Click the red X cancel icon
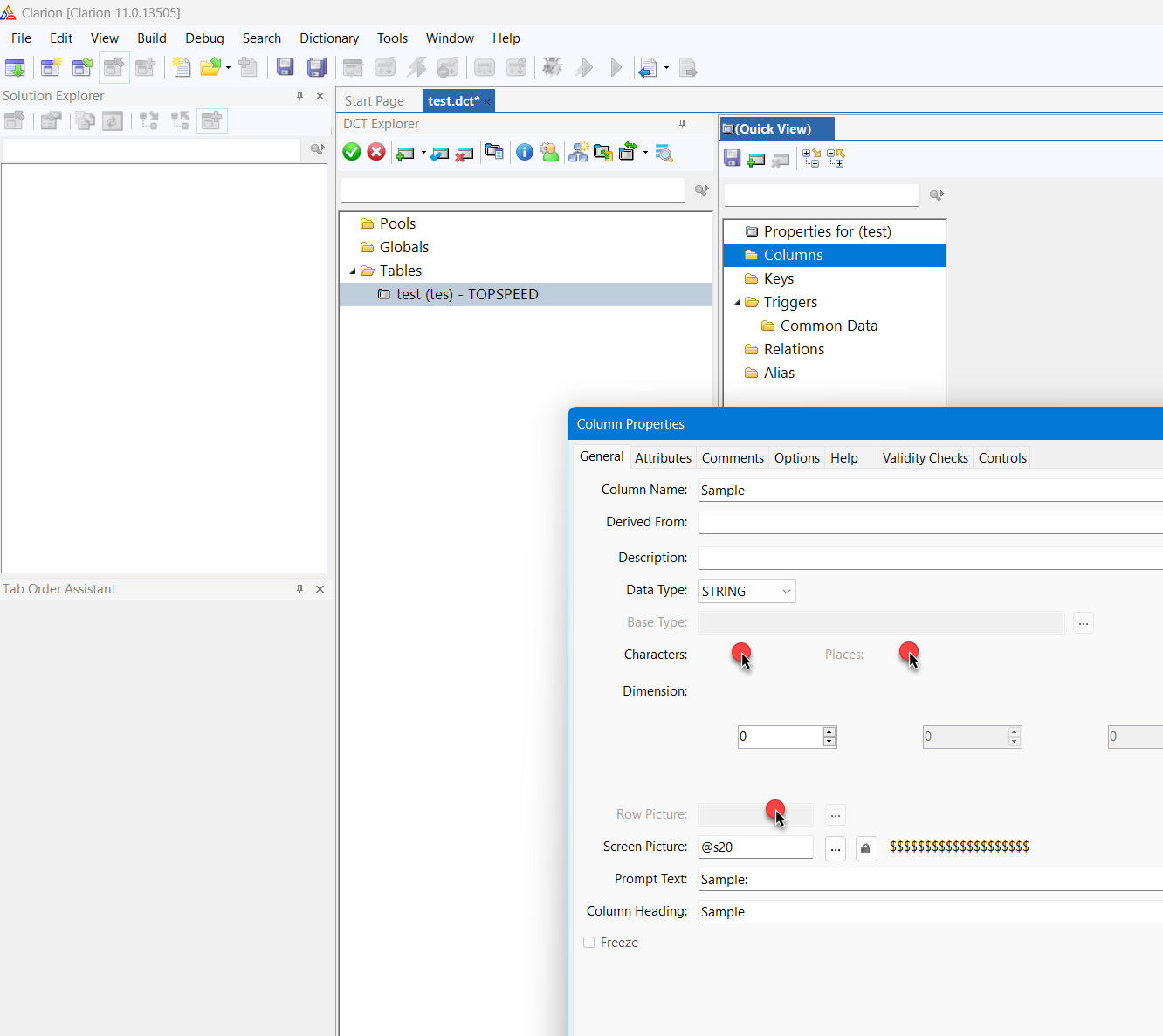The image size is (1163, 1036). click(376, 152)
